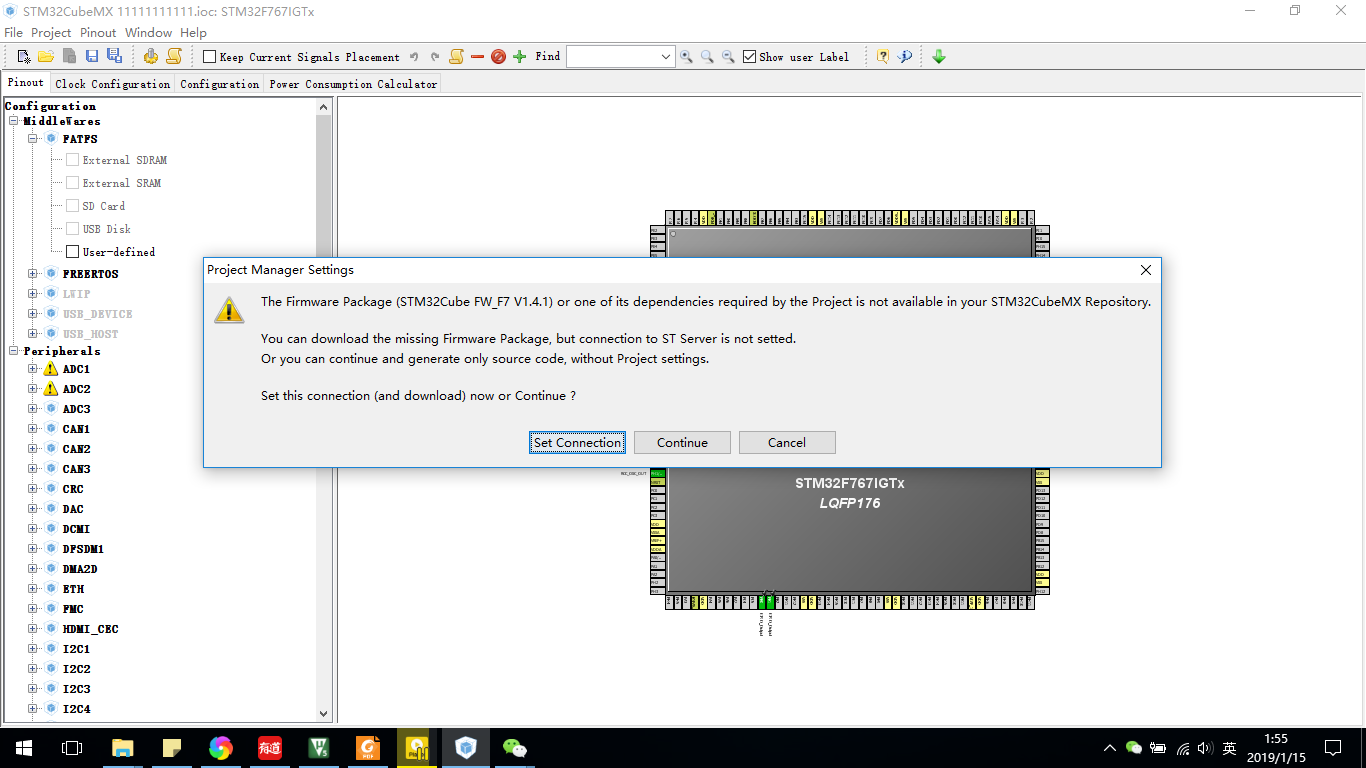Click the blue question speech-bubble icon
Viewport: 1366px width, 768px height.
click(905, 57)
